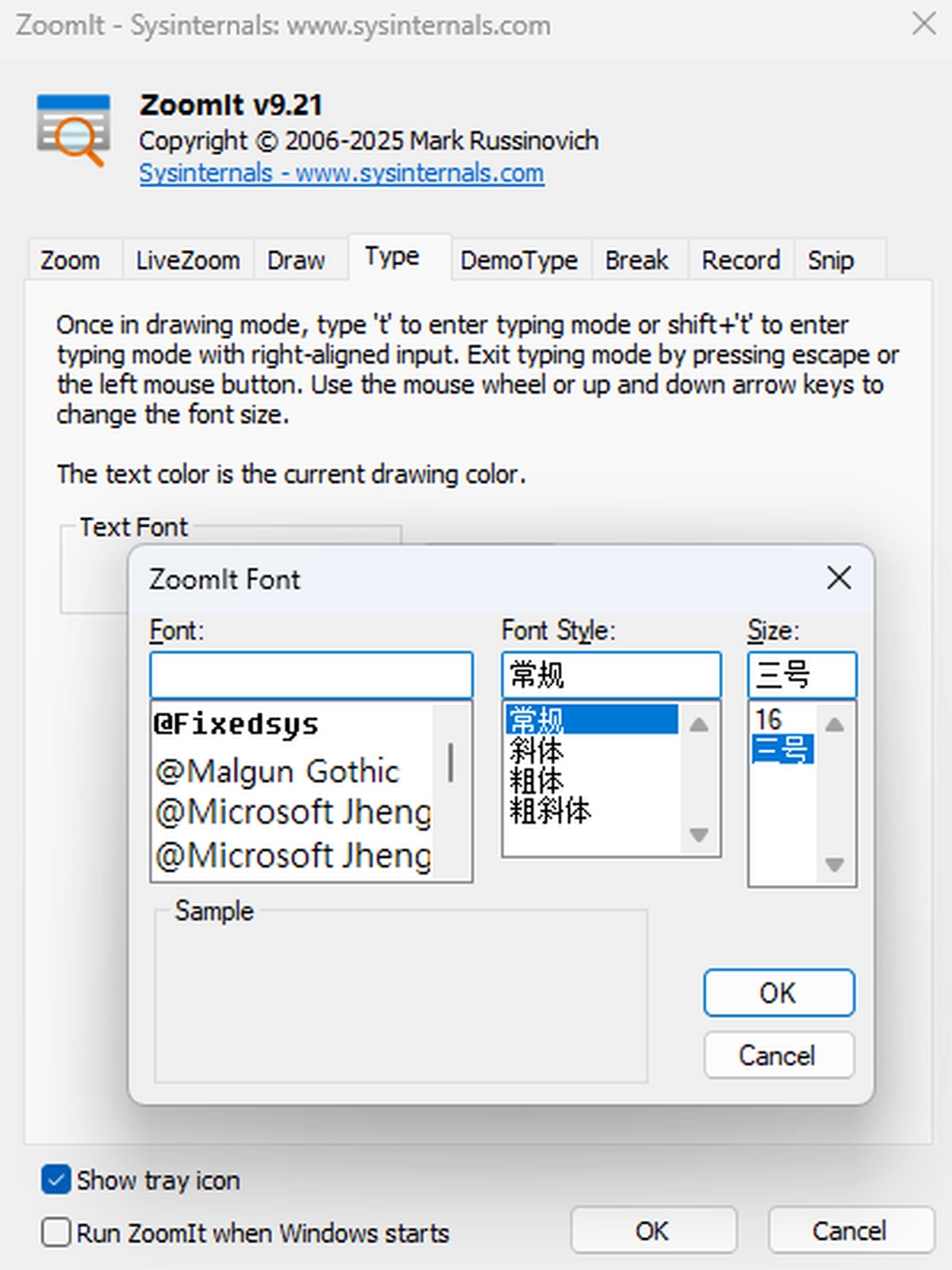Select the @Fixedsys font entry
Image resolution: width=952 pixels, height=1270 pixels.
point(236,724)
